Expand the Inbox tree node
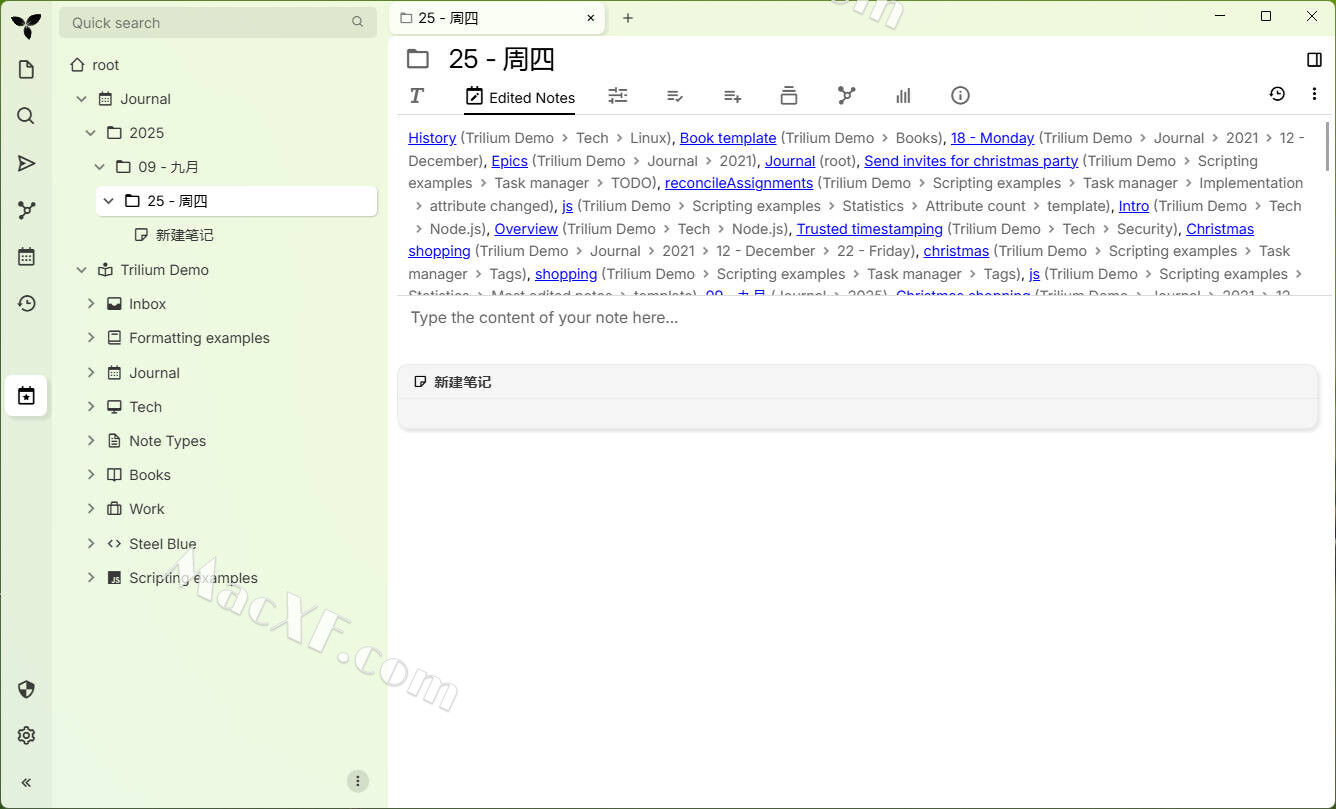1336x809 pixels. pyautogui.click(x=91, y=304)
